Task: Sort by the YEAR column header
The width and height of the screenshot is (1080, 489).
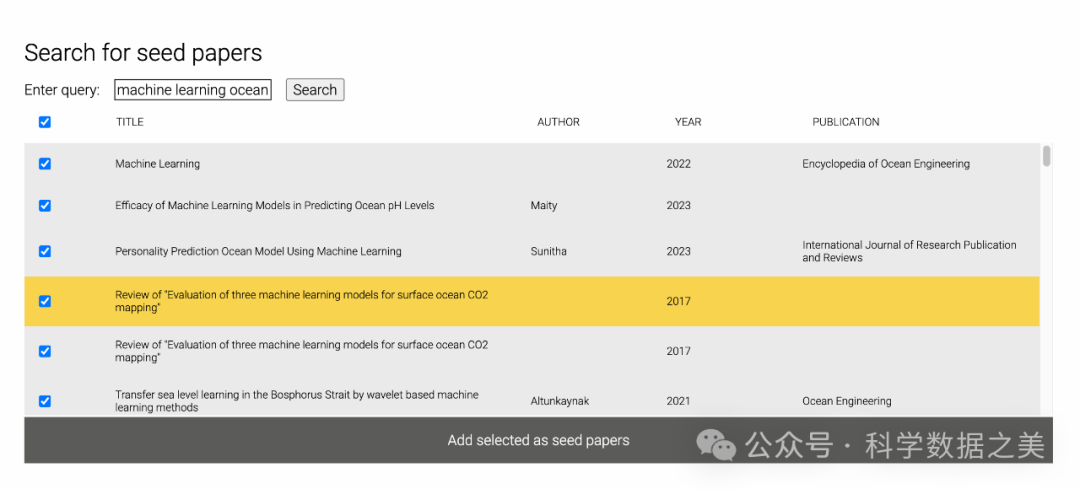Action: click(x=688, y=122)
